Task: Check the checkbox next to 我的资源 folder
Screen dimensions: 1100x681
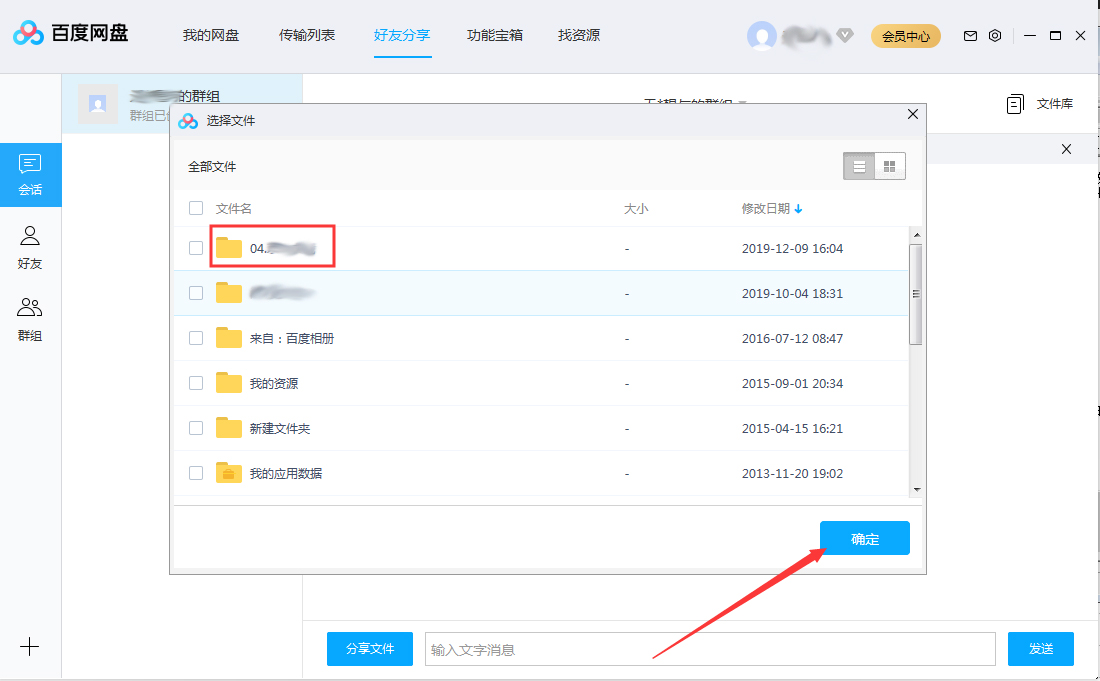Action: (x=195, y=383)
